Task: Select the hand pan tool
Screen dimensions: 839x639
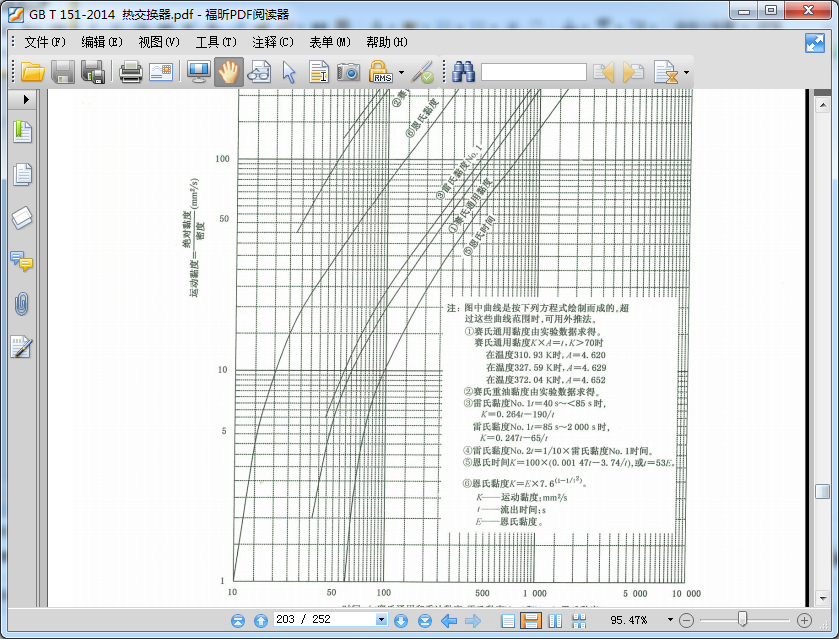Action: click(228, 72)
